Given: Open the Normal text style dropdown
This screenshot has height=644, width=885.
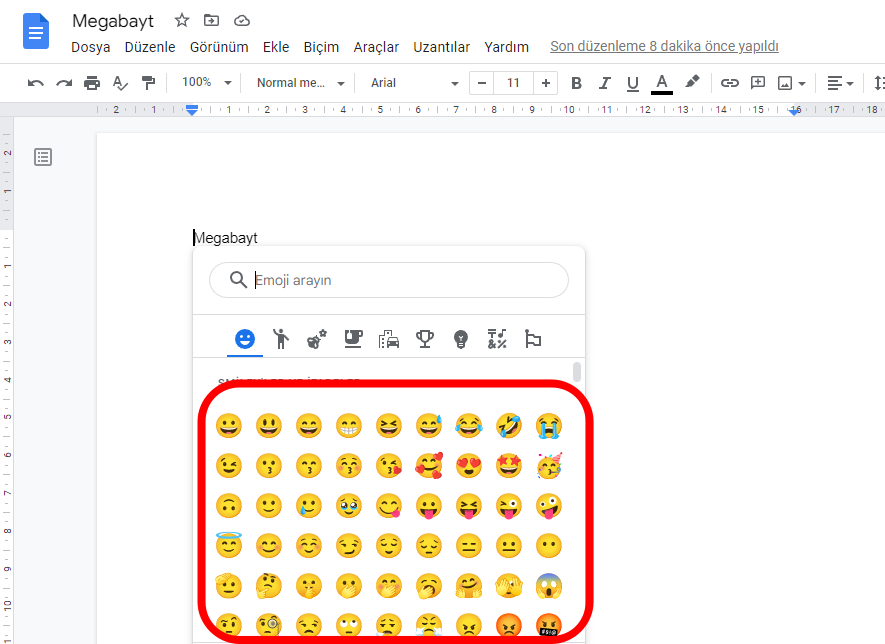Looking at the screenshot, I should click(x=300, y=83).
